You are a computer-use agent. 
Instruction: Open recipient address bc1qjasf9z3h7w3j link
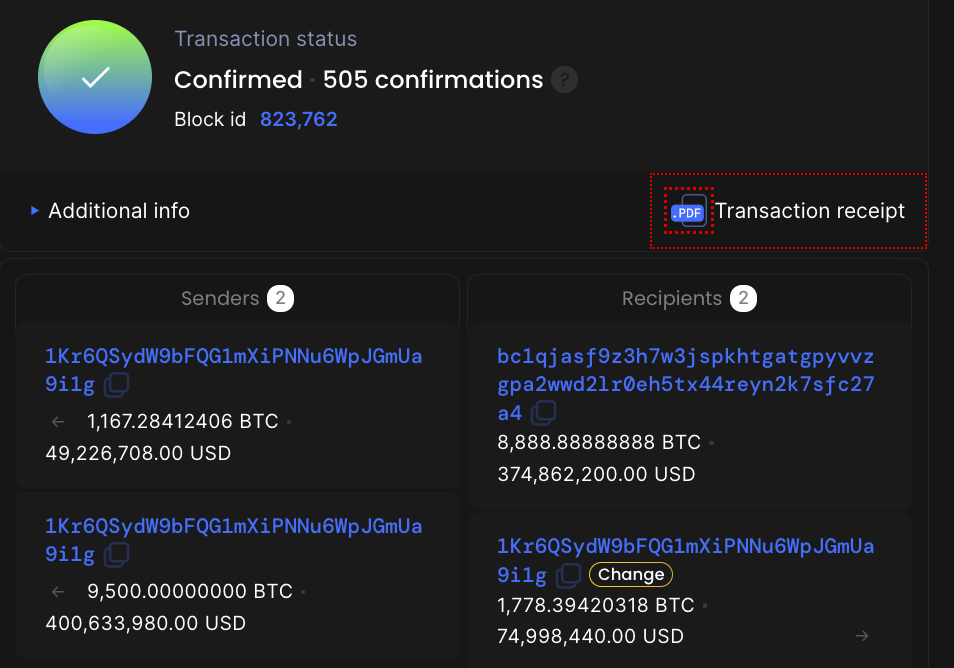click(x=686, y=384)
